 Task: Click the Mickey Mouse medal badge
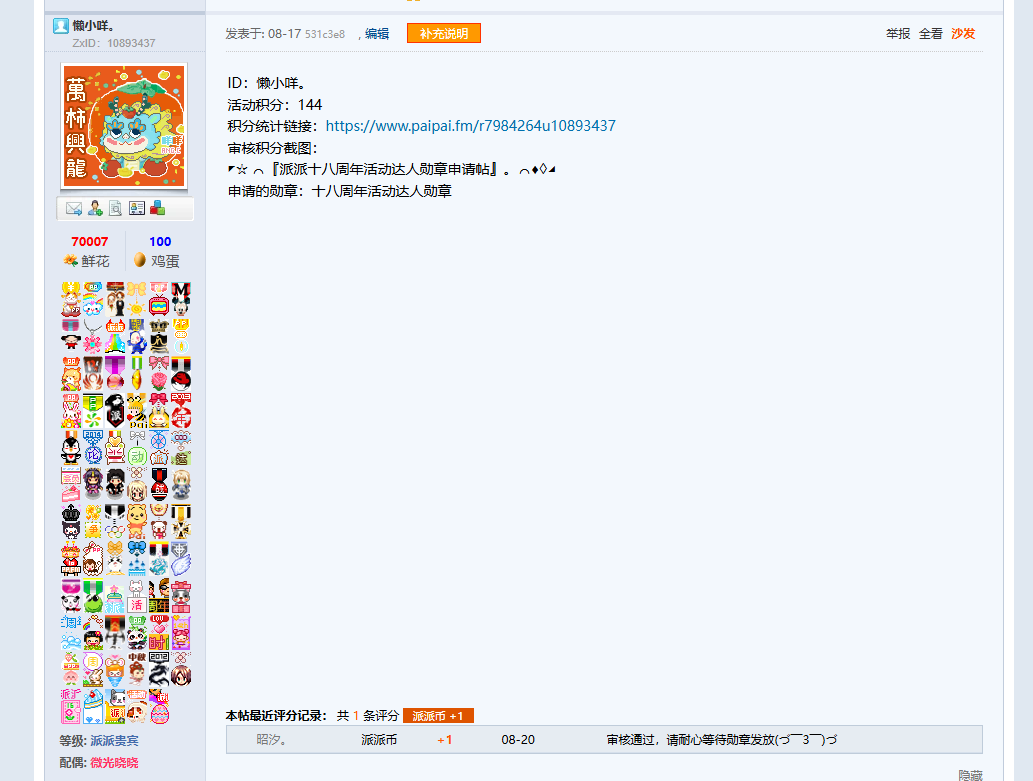(181, 299)
